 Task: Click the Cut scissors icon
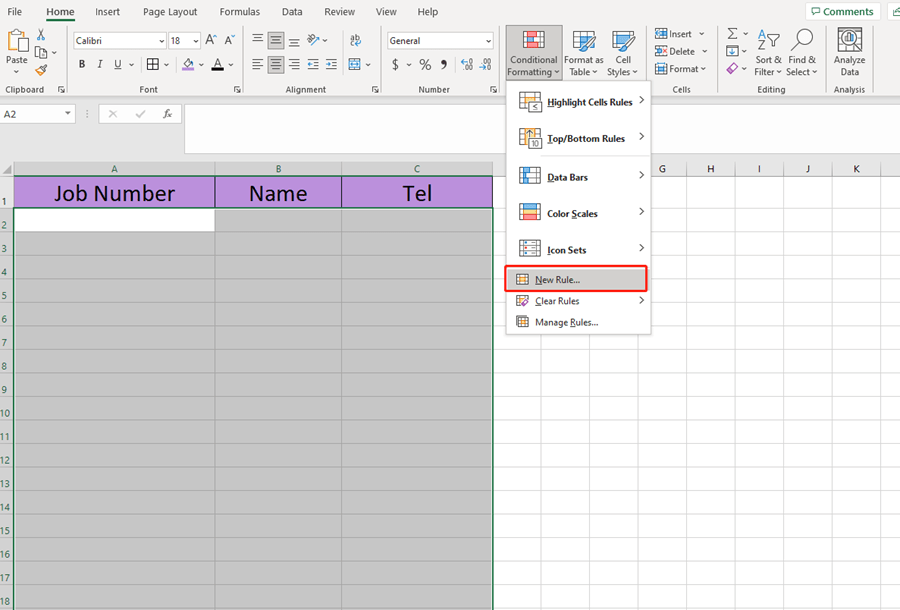(41, 36)
